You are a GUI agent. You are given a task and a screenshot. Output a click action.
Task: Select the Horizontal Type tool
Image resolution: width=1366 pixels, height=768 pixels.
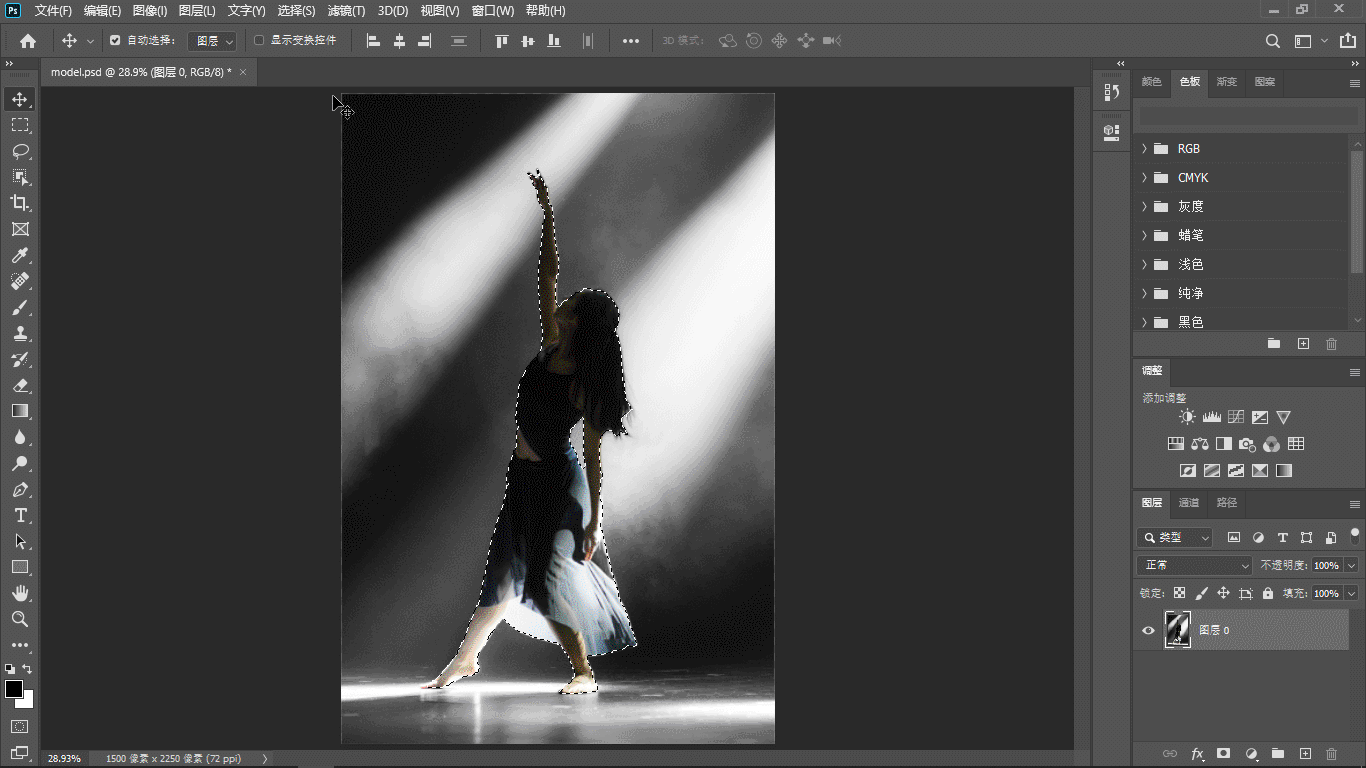tap(20, 515)
